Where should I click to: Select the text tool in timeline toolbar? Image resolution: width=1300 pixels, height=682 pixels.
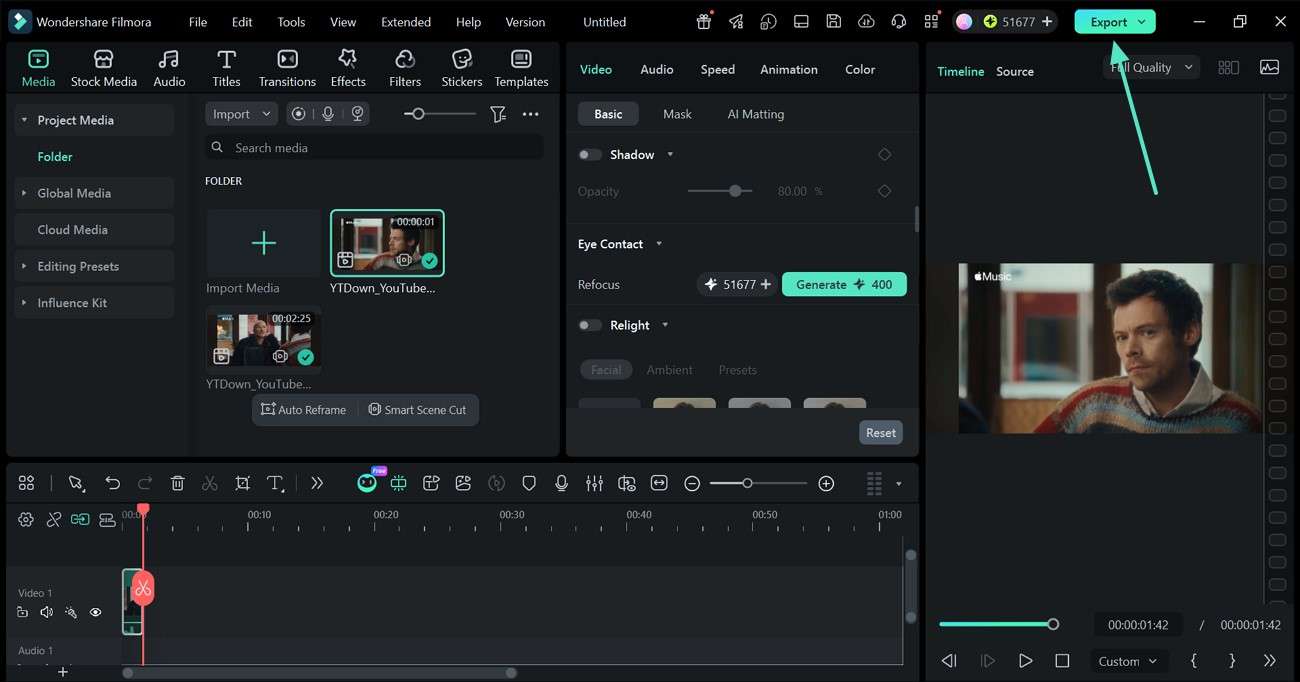pos(276,483)
